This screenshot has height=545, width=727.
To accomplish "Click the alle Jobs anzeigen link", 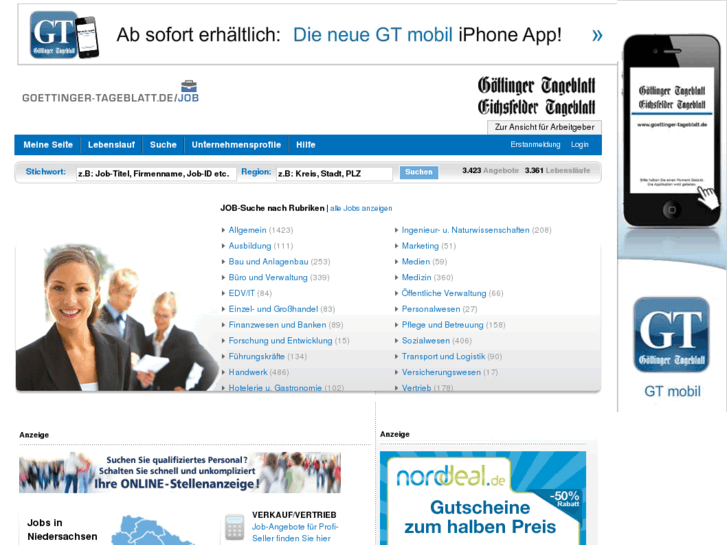I will tap(361, 208).
